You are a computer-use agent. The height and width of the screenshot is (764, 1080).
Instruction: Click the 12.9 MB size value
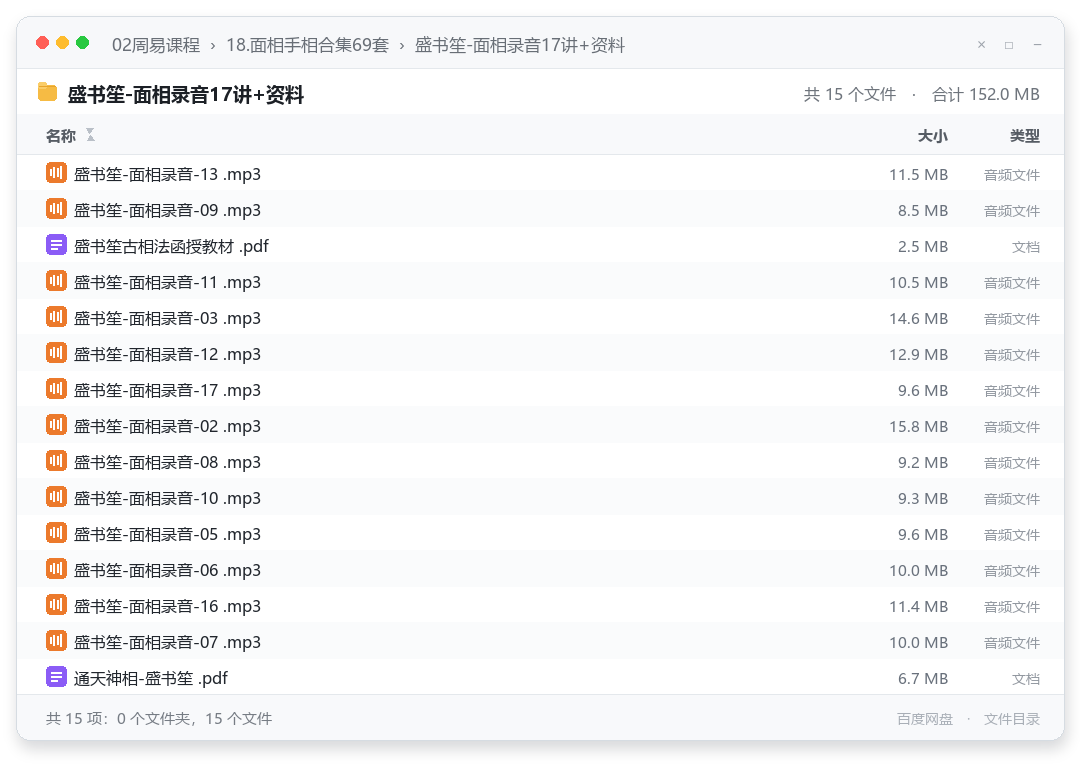[918, 355]
